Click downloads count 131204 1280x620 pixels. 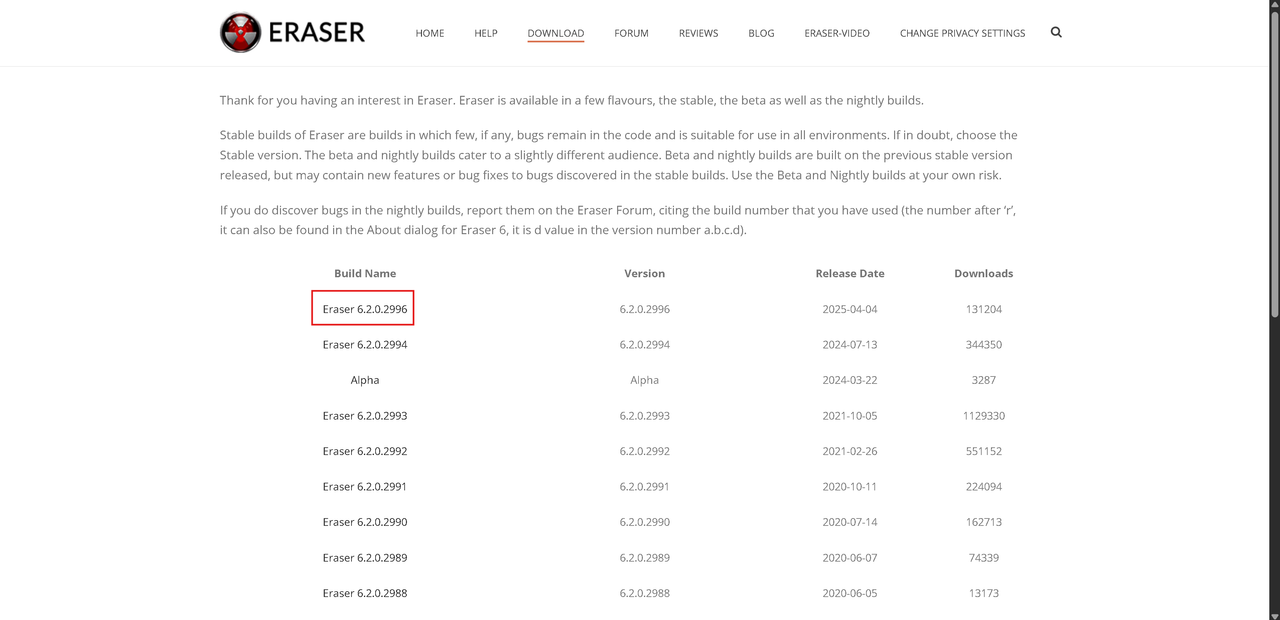984,309
